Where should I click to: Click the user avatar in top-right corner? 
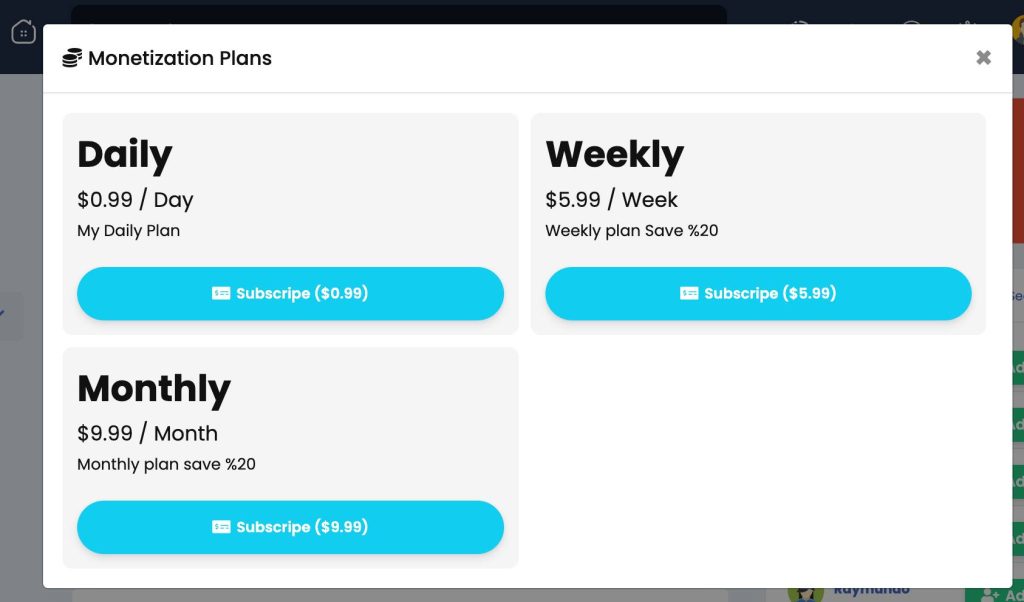[1017, 29]
